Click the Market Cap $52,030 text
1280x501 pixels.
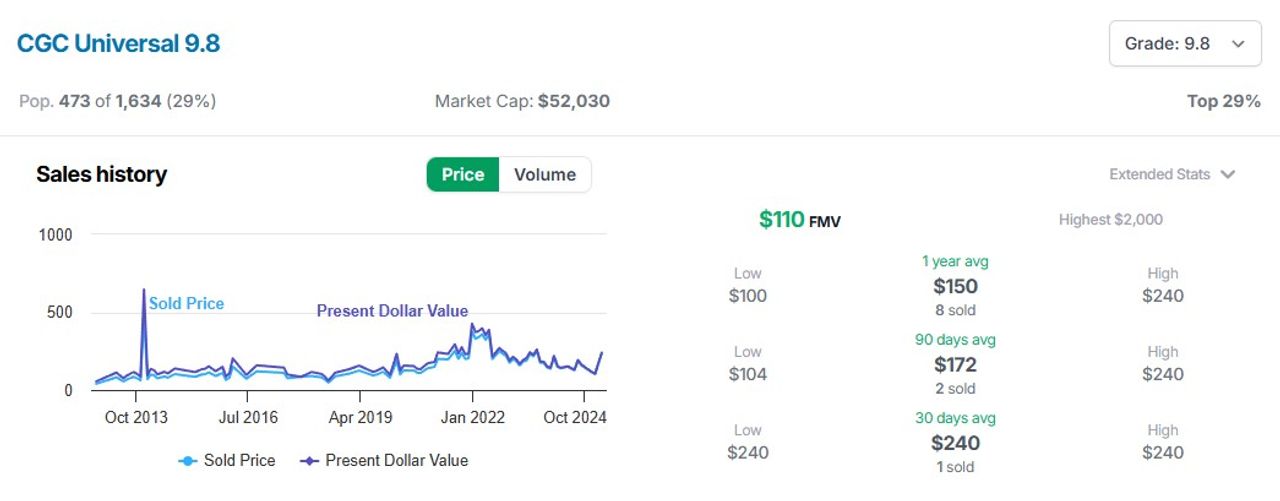point(522,101)
